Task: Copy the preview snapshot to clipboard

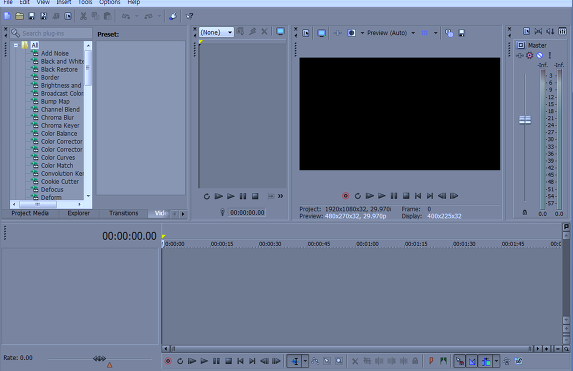Action: click(x=449, y=33)
